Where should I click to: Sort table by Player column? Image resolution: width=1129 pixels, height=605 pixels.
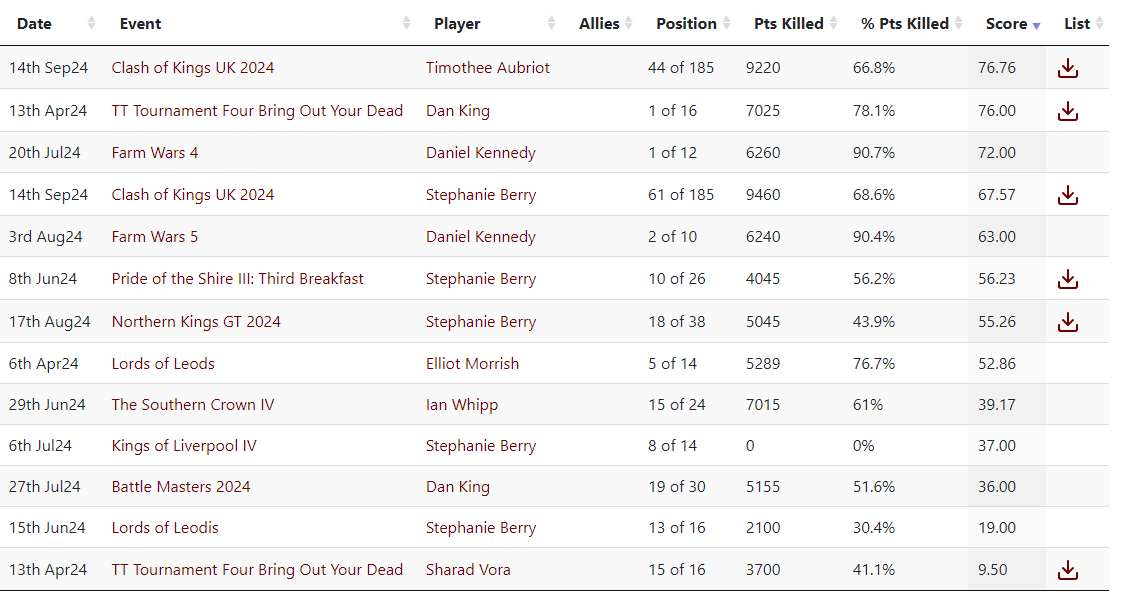[x=457, y=24]
